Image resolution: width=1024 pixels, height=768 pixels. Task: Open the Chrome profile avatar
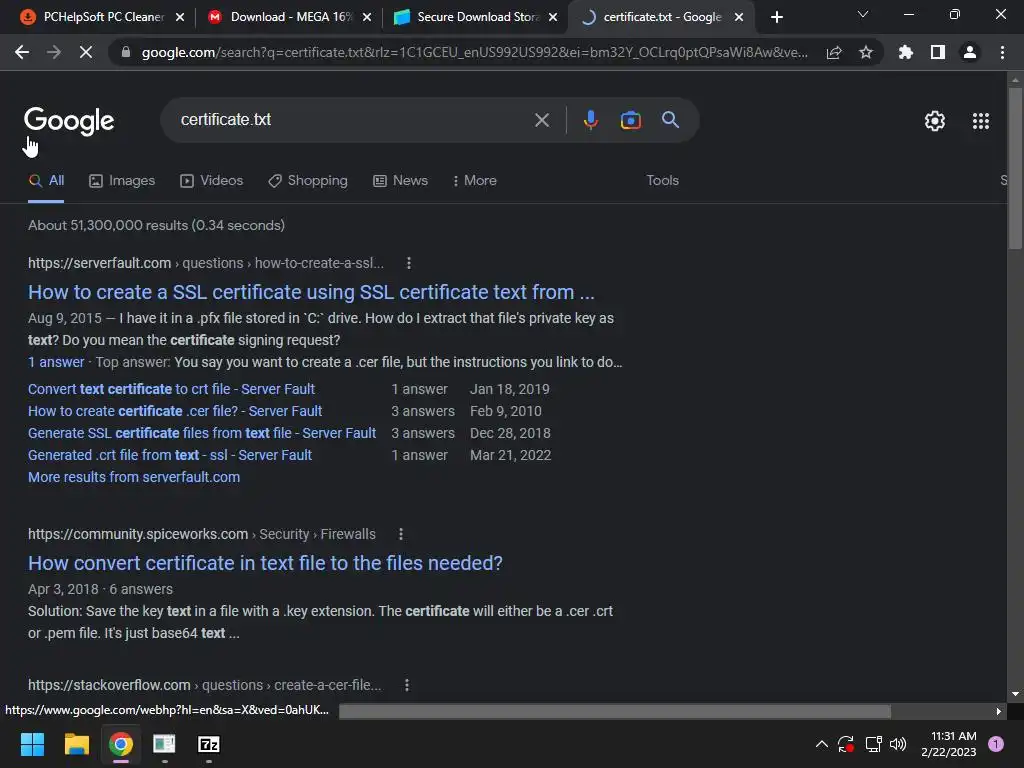970,52
